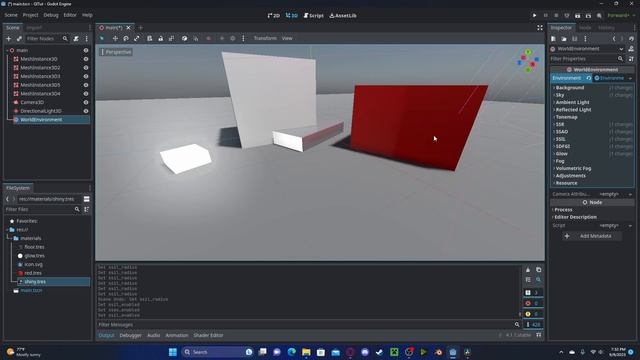The image size is (640, 360).
Task: Open the Transform menu in viewport toolbar
Action: tap(265, 38)
